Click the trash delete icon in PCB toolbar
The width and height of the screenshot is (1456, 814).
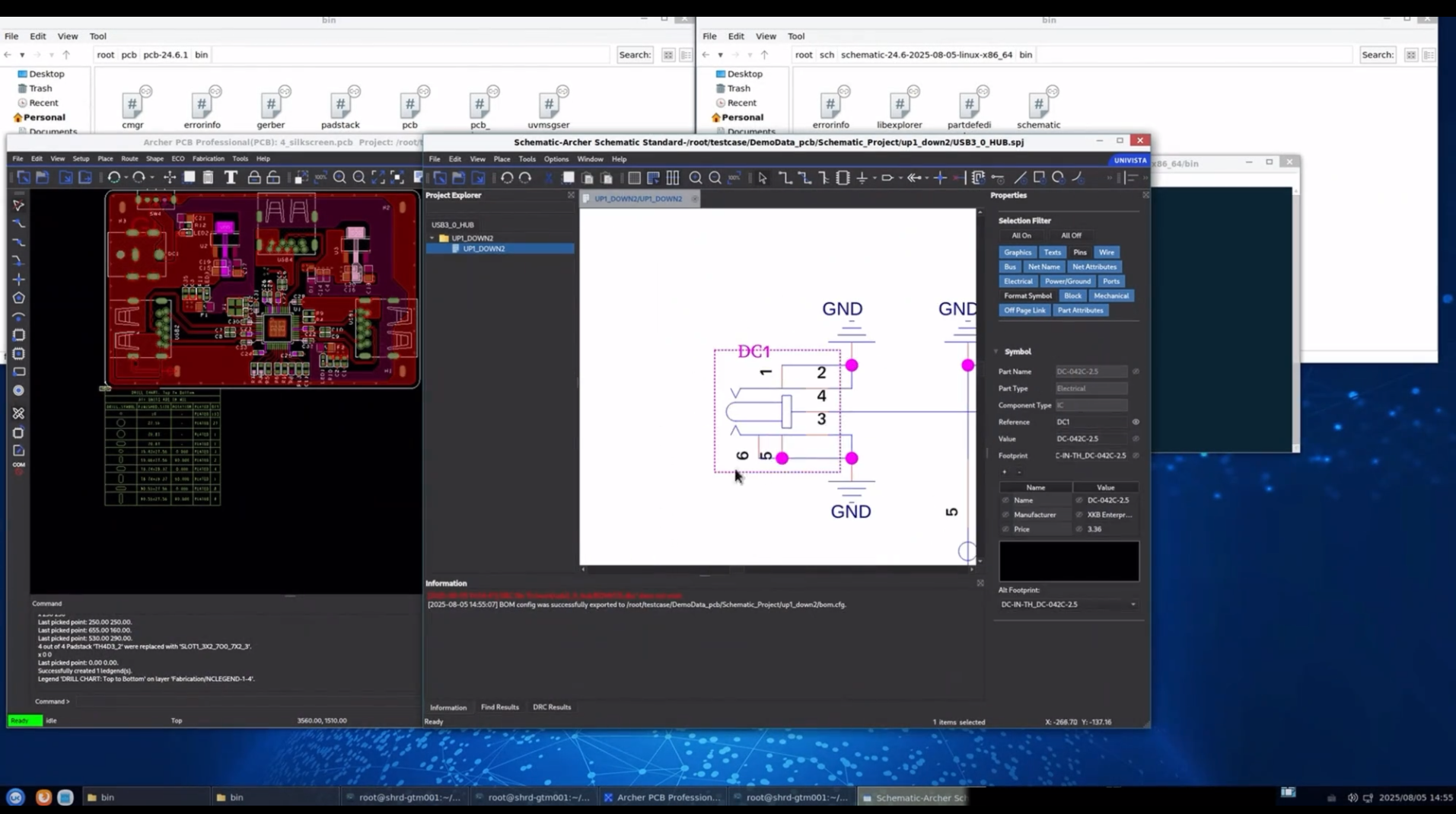coord(208,177)
